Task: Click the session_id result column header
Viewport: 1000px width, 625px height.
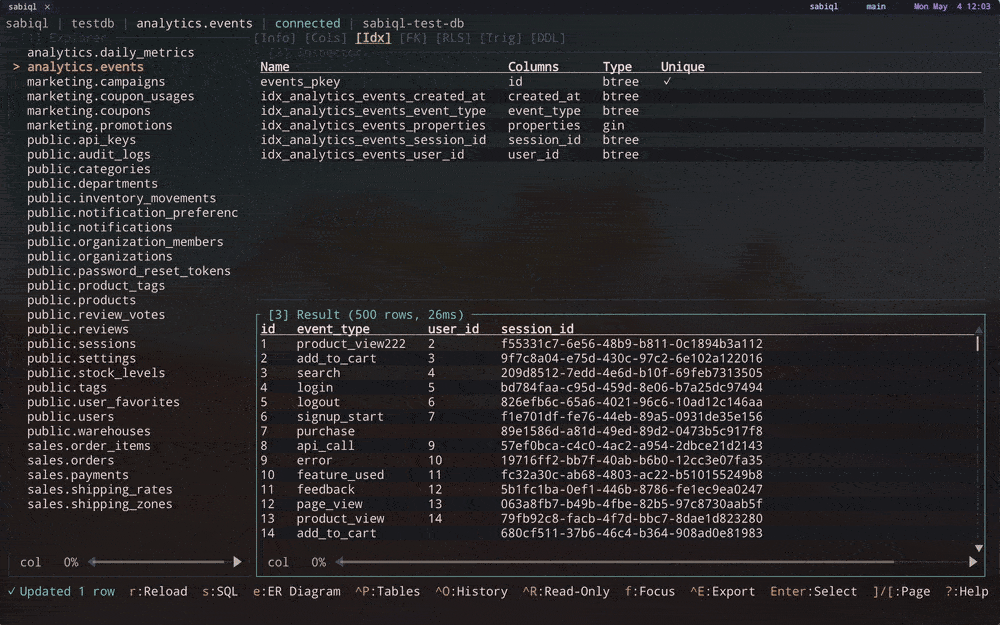Action: [537, 329]
